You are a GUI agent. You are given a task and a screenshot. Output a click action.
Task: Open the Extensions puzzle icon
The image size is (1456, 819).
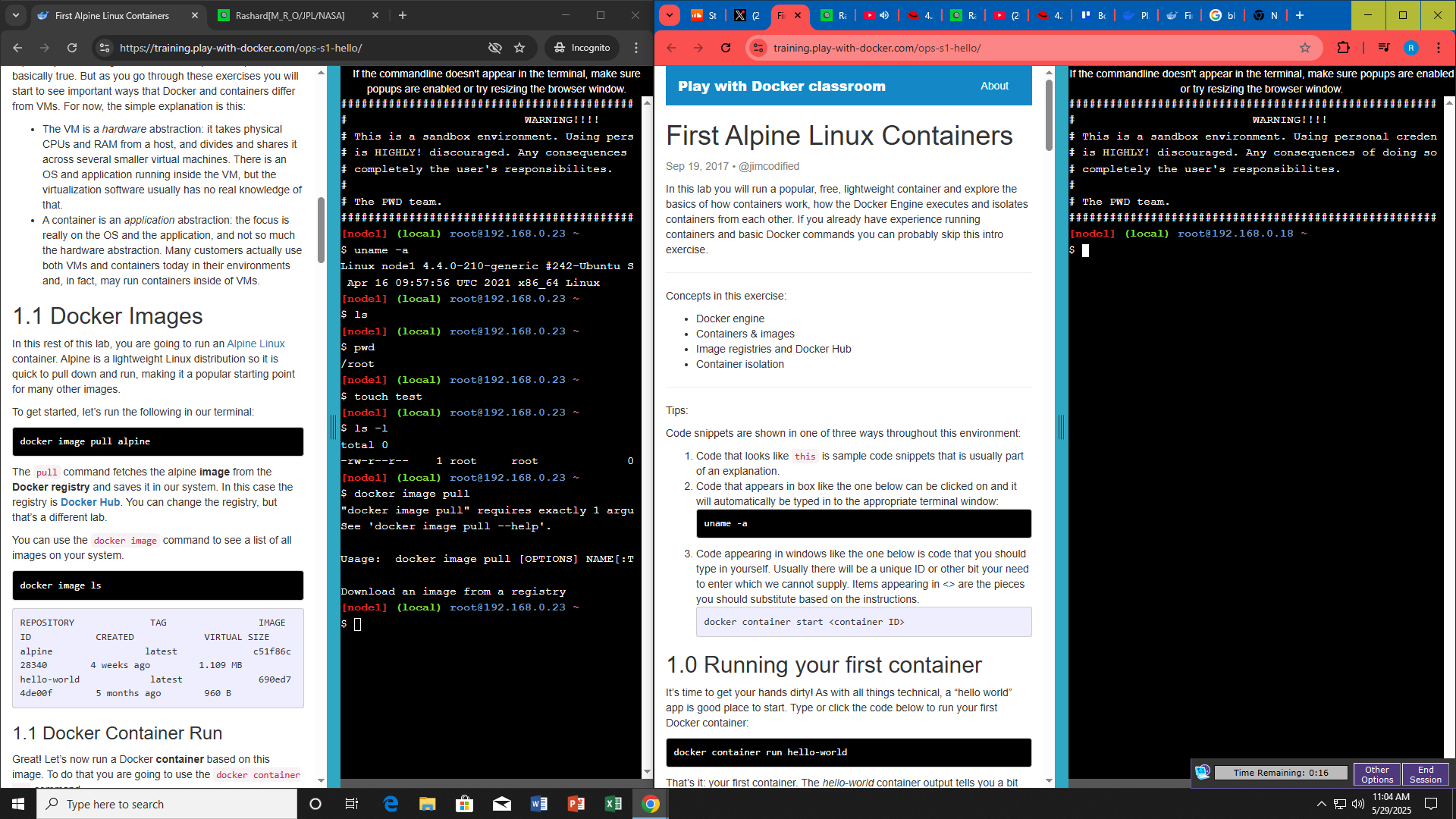[1343, 48]
